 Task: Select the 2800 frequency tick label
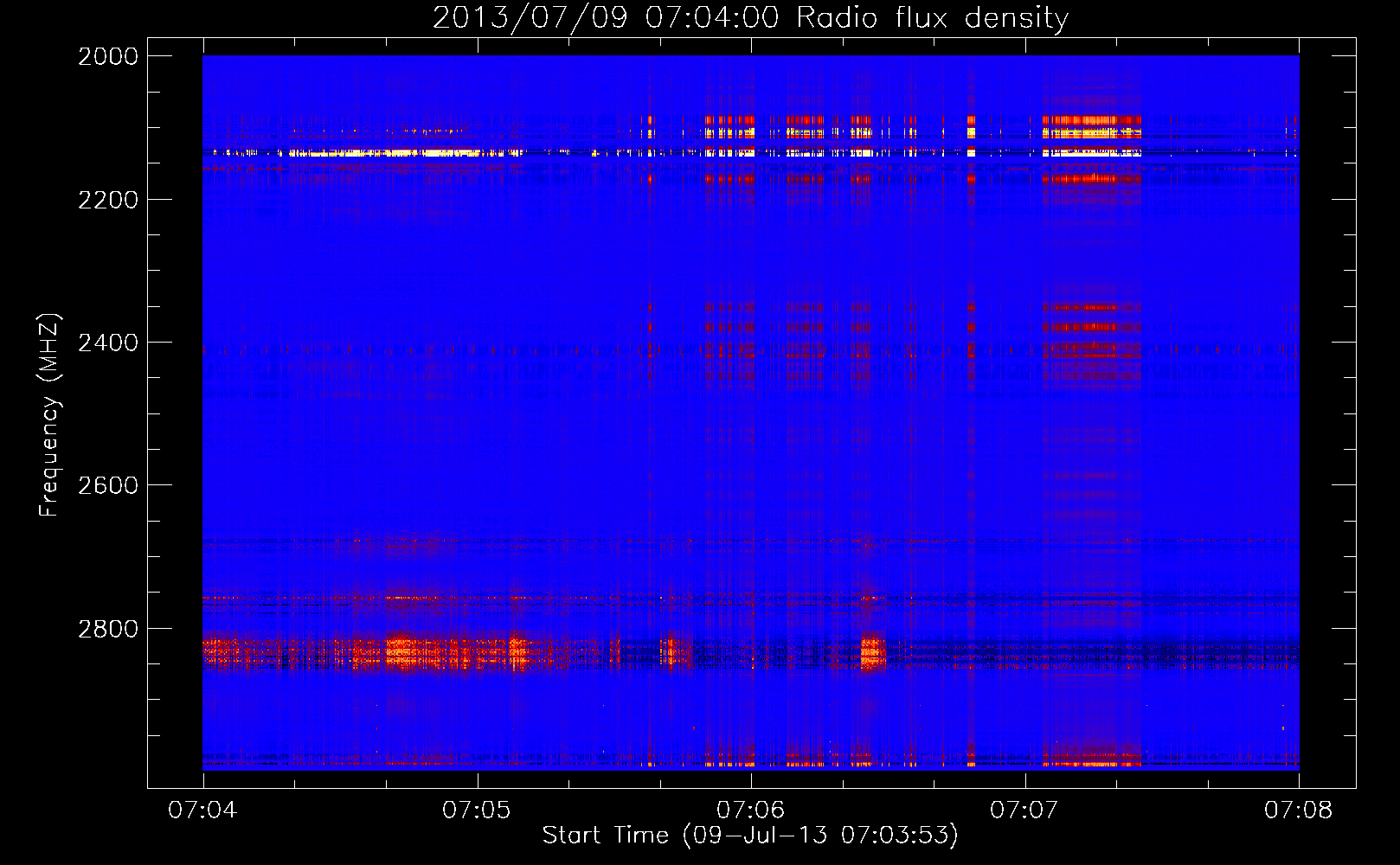[108, 629]
